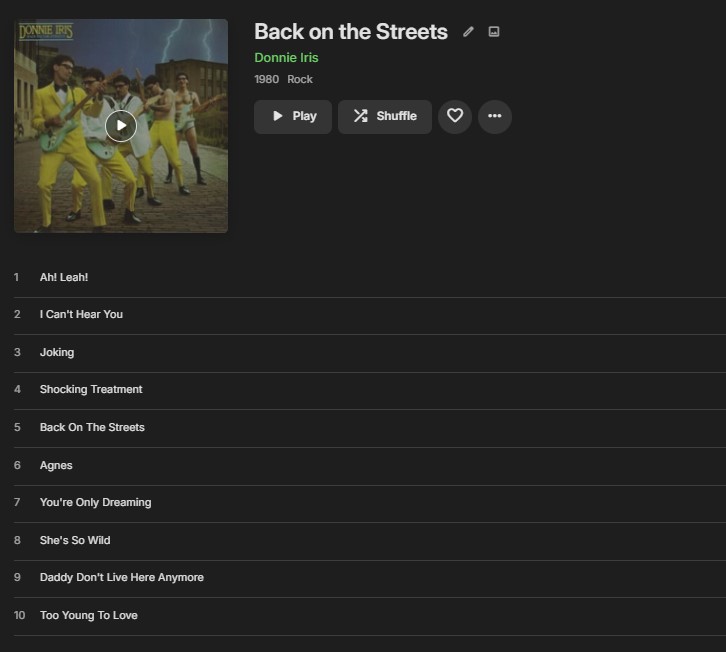Screen dimensions: 726x652
Task: Select track six "Agnes"
Action: pyautogui.click(x=56, y=465)
